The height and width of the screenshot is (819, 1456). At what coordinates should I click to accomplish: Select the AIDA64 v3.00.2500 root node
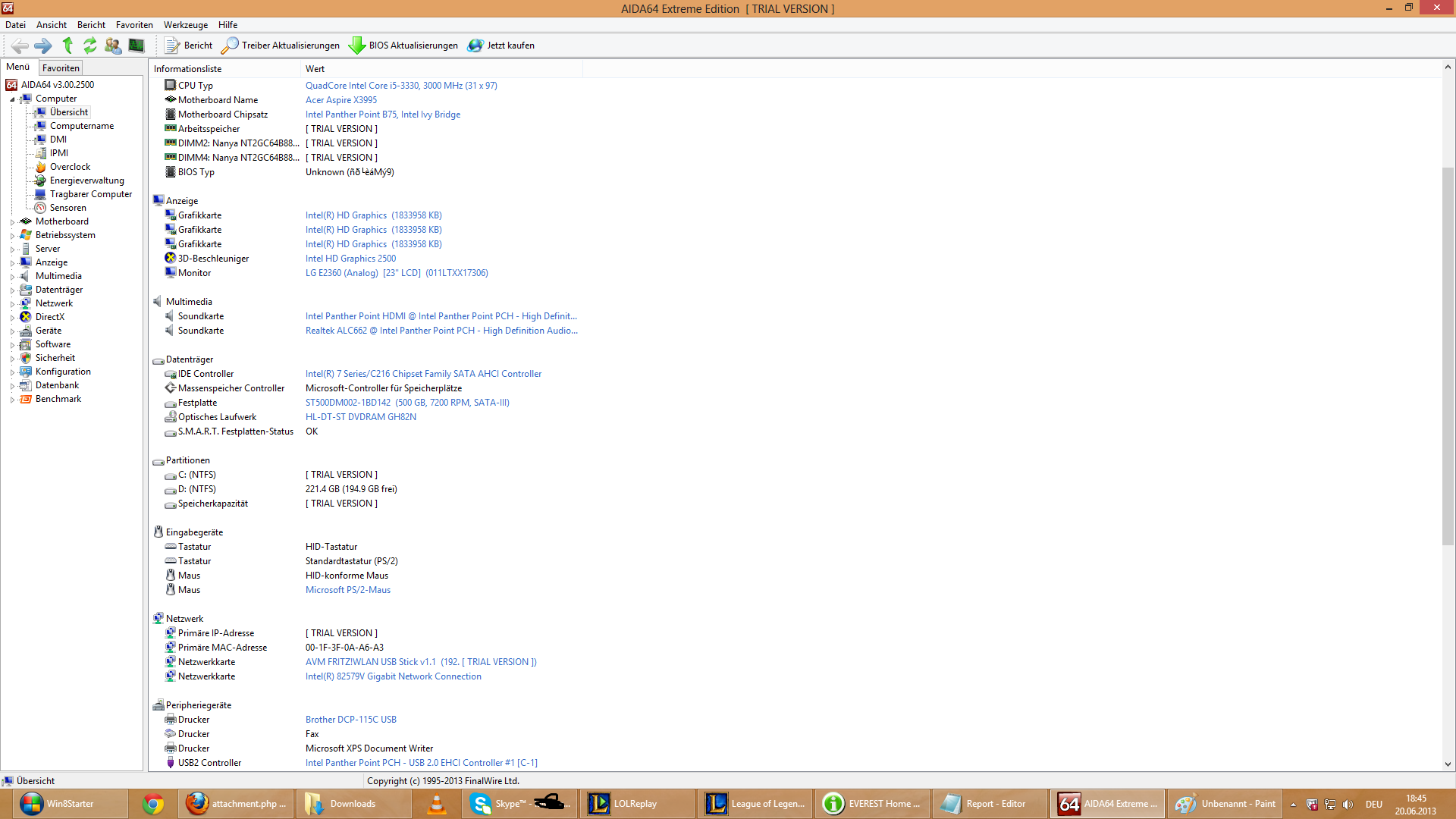58,85
